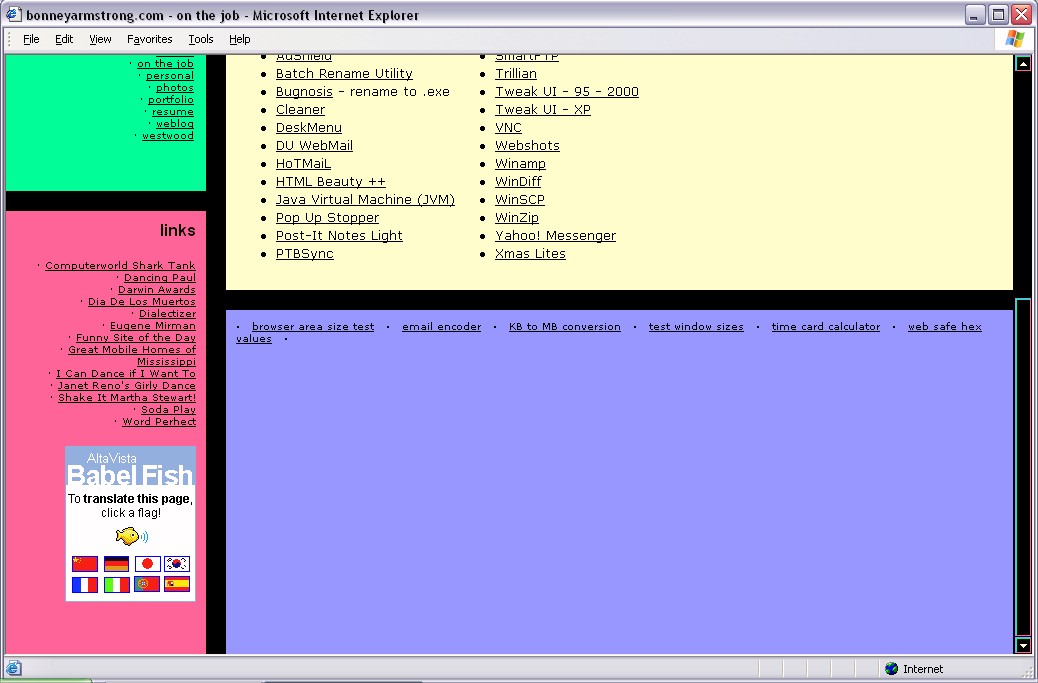
Task: Pick the Portuguese flag in Babel Fish
Action: click(x=147, y=585)
